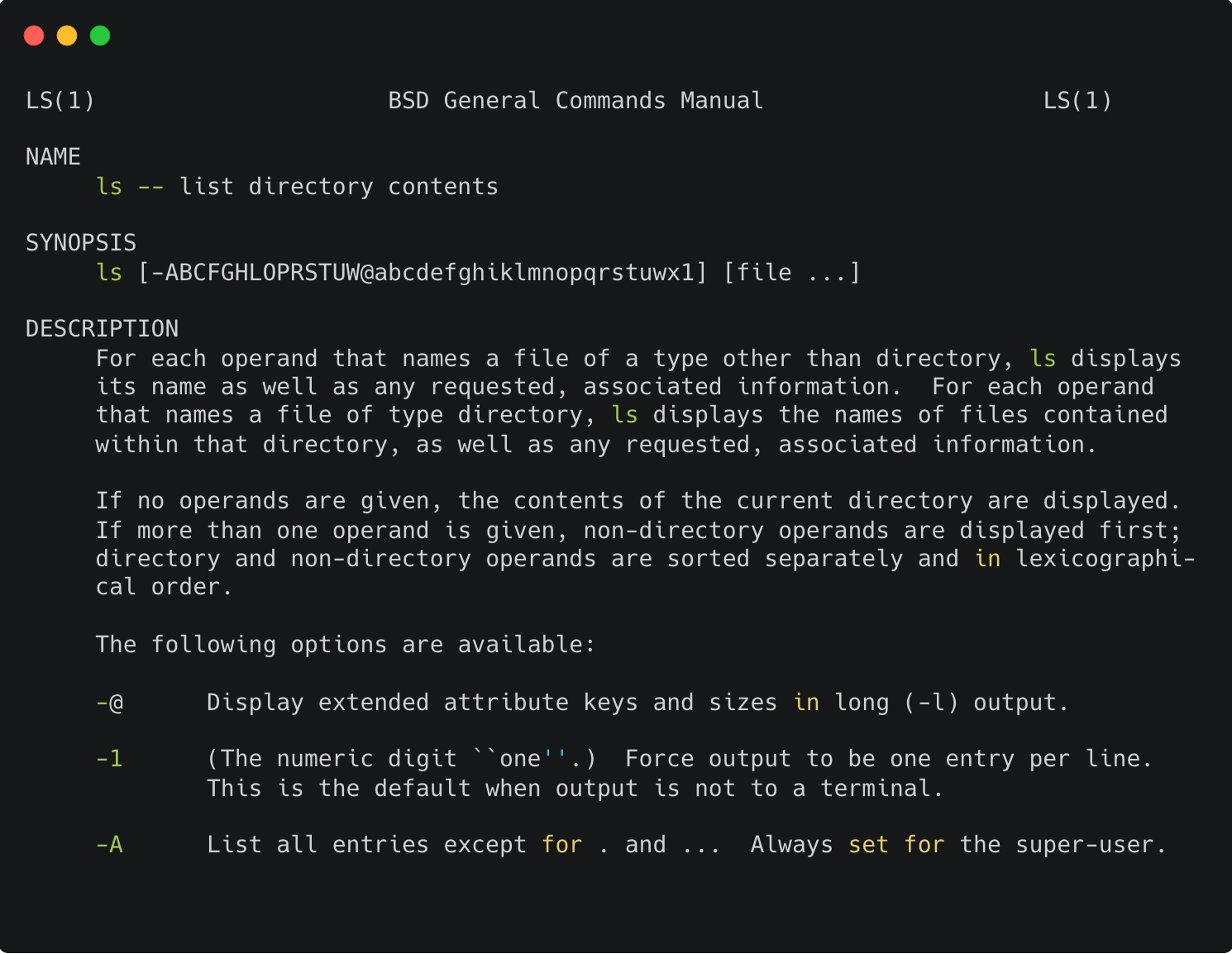Click the red close window button
Viewport: 1232px width, 954px height.
click(34, 35)
